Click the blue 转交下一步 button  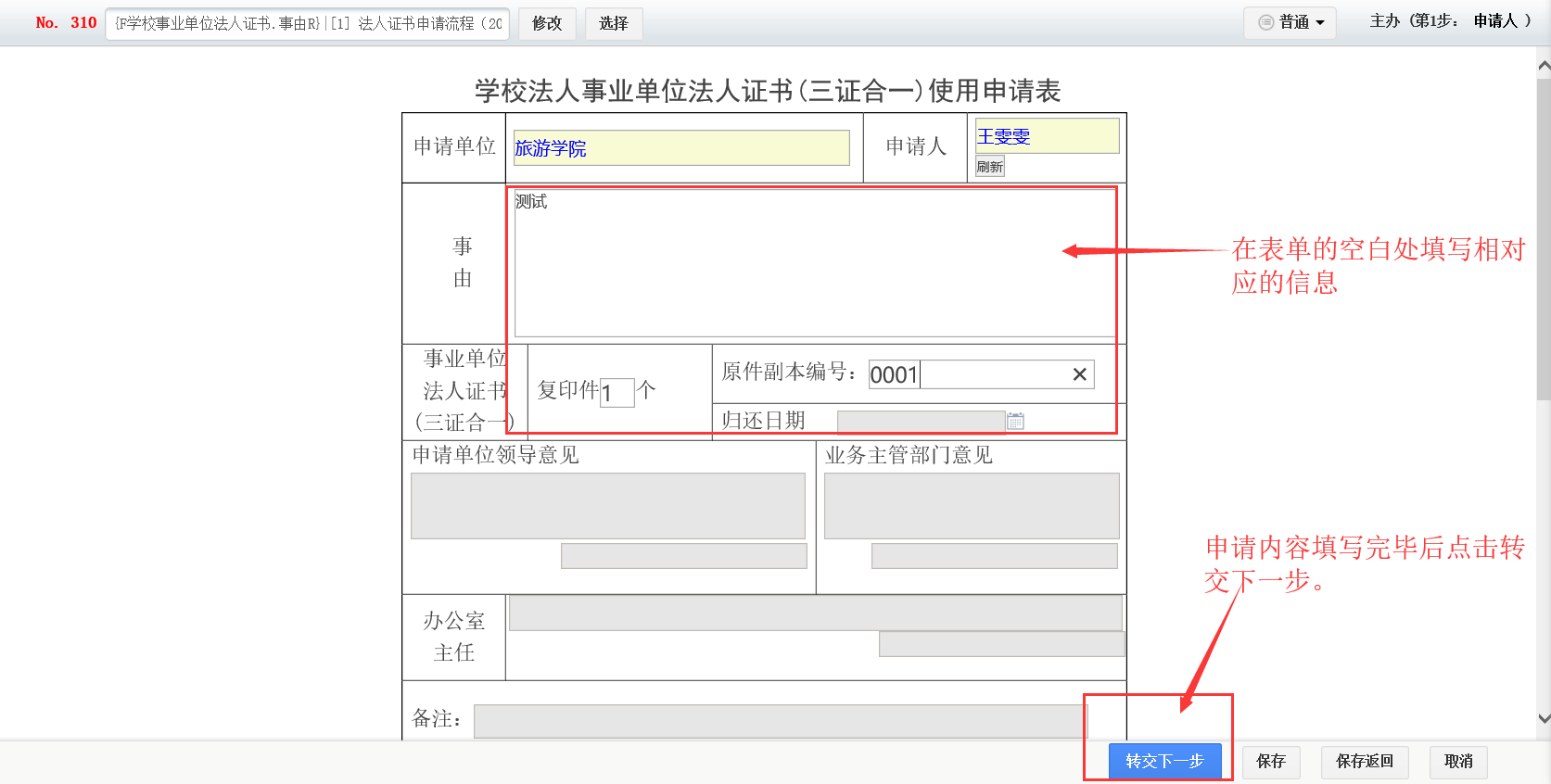pyautogui.click(x=1164, y=761)
